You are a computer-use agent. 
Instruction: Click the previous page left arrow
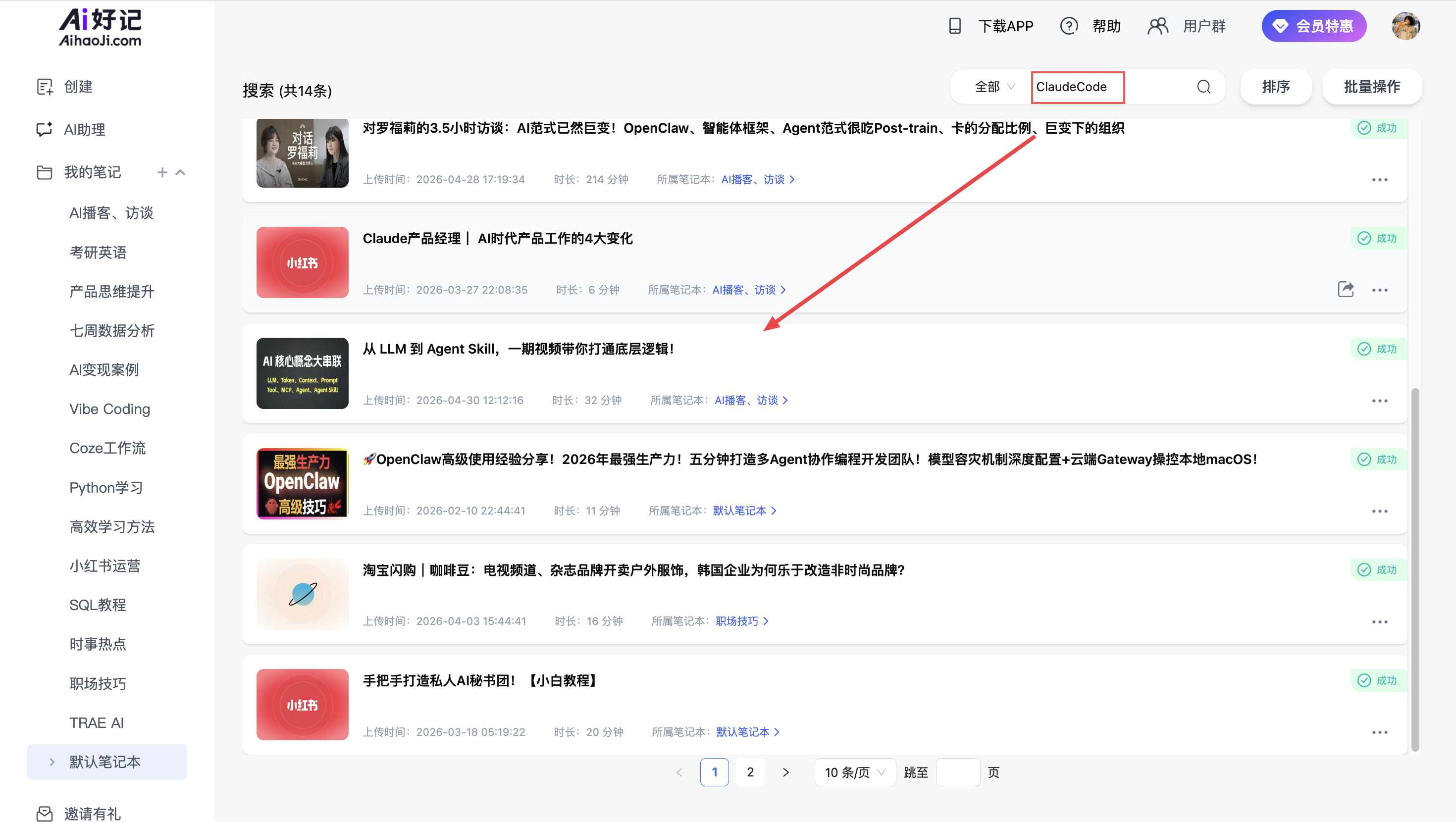point(679,772)
